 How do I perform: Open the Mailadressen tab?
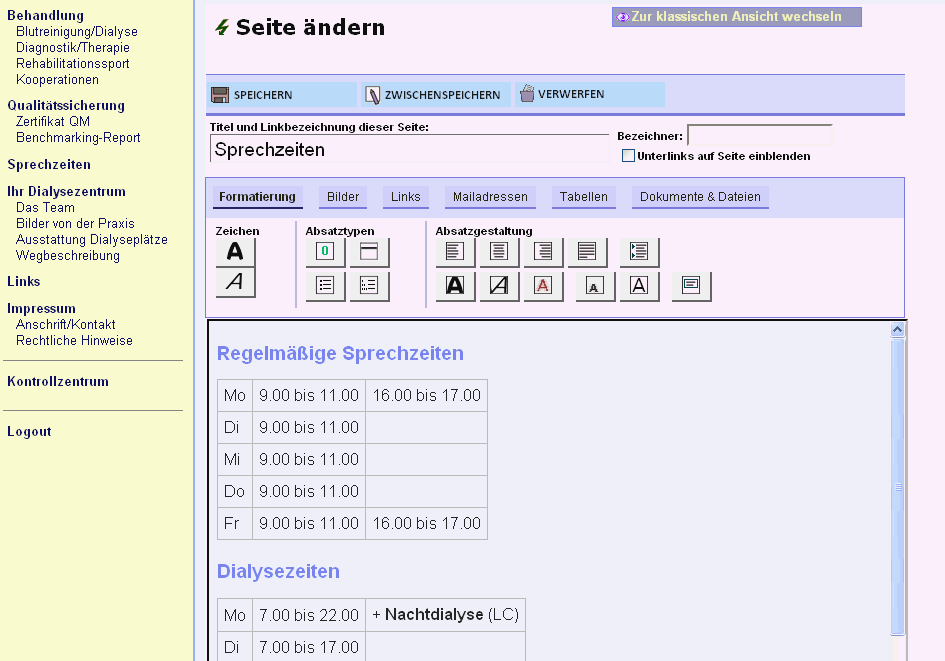click(490, 197)
